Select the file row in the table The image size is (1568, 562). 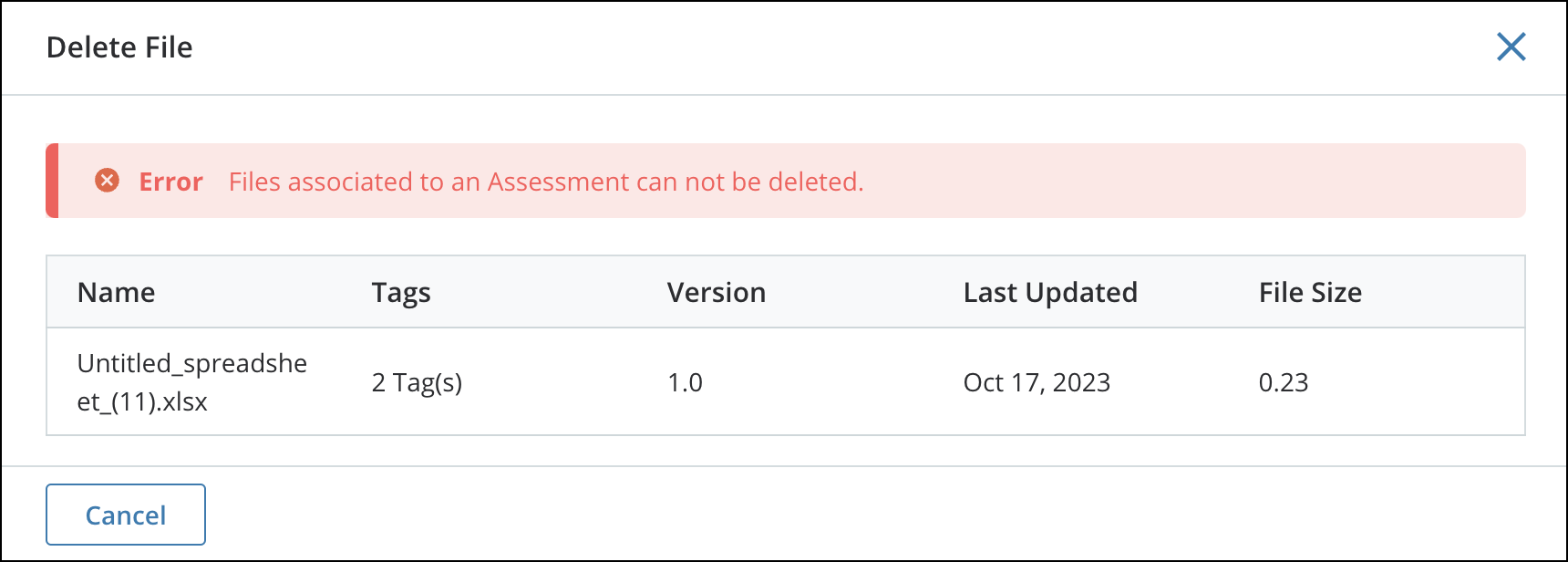click(784, 382)
